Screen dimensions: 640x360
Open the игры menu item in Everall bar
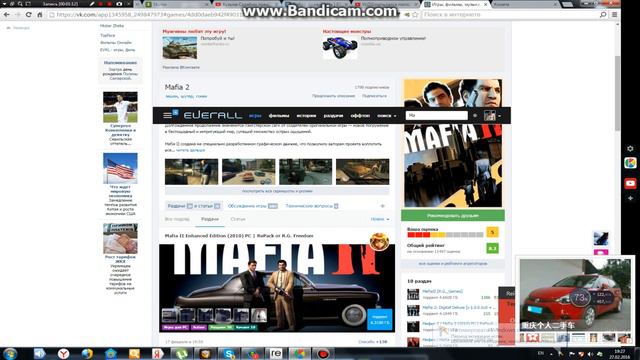(x=255, y=116)
